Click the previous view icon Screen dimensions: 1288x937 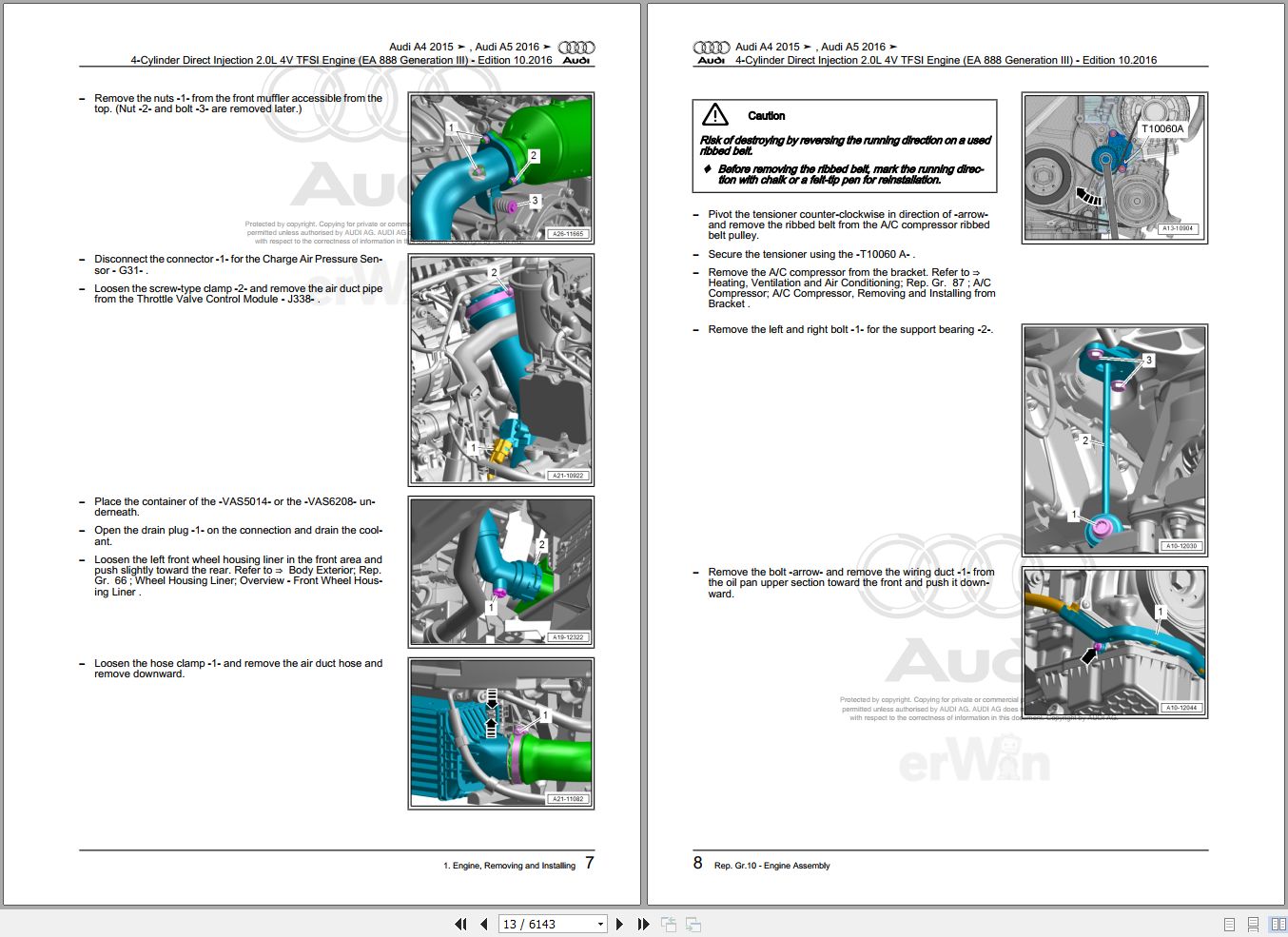(x=669, y=924)
